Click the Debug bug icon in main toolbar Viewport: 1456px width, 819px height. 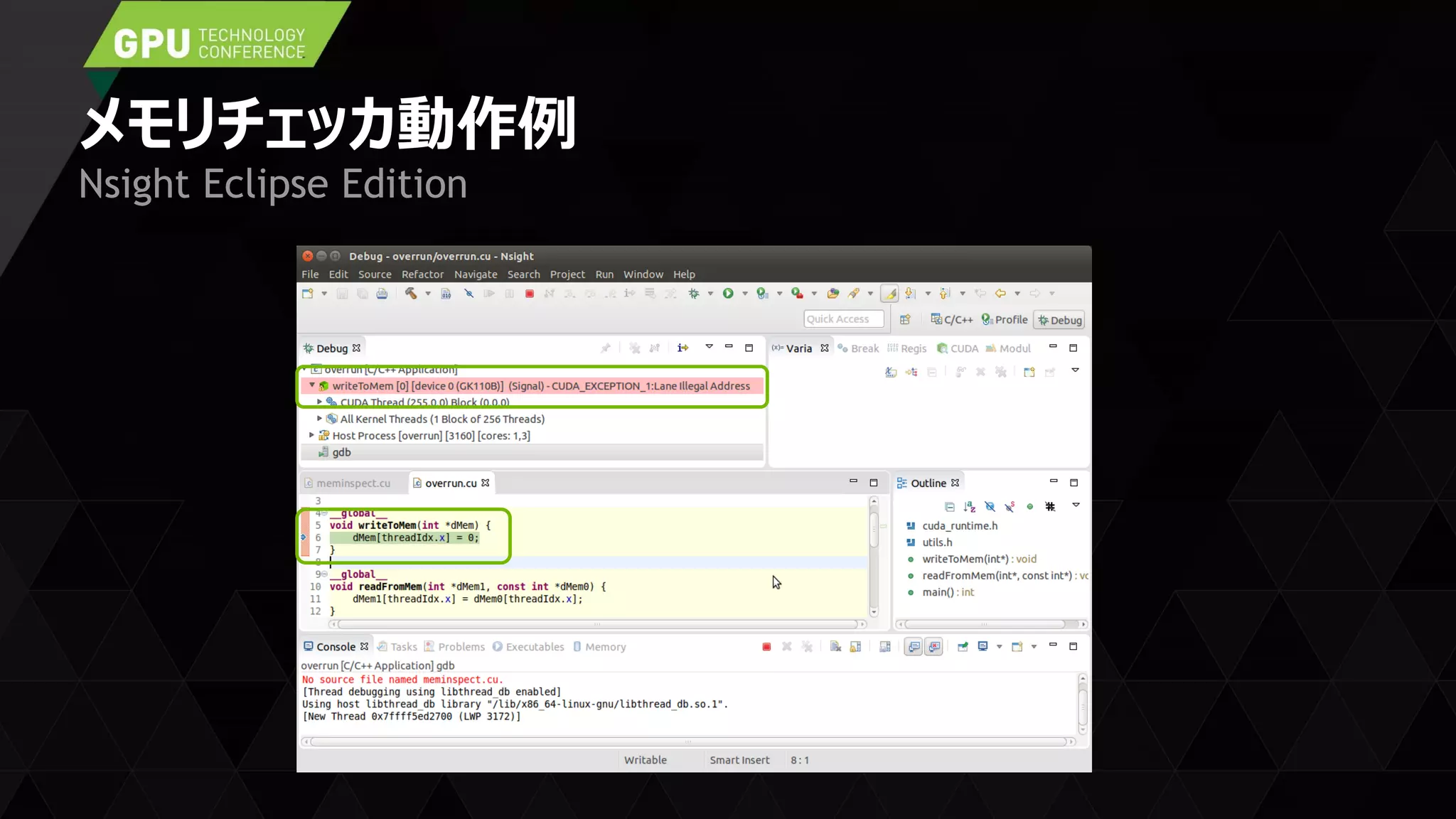coord(694,294)
